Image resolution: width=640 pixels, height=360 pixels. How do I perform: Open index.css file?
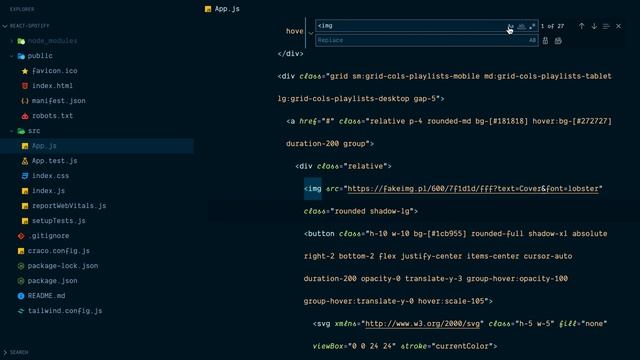coord(50,176)
